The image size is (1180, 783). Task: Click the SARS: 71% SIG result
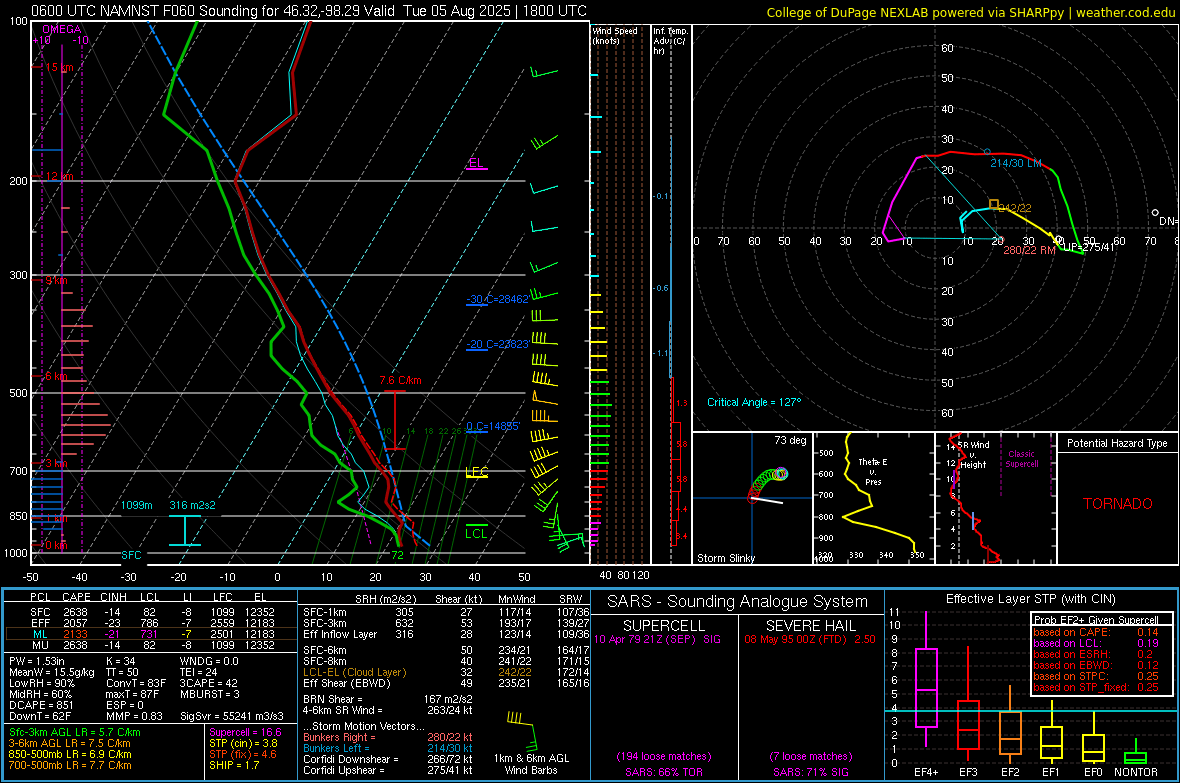coord(810,772)
